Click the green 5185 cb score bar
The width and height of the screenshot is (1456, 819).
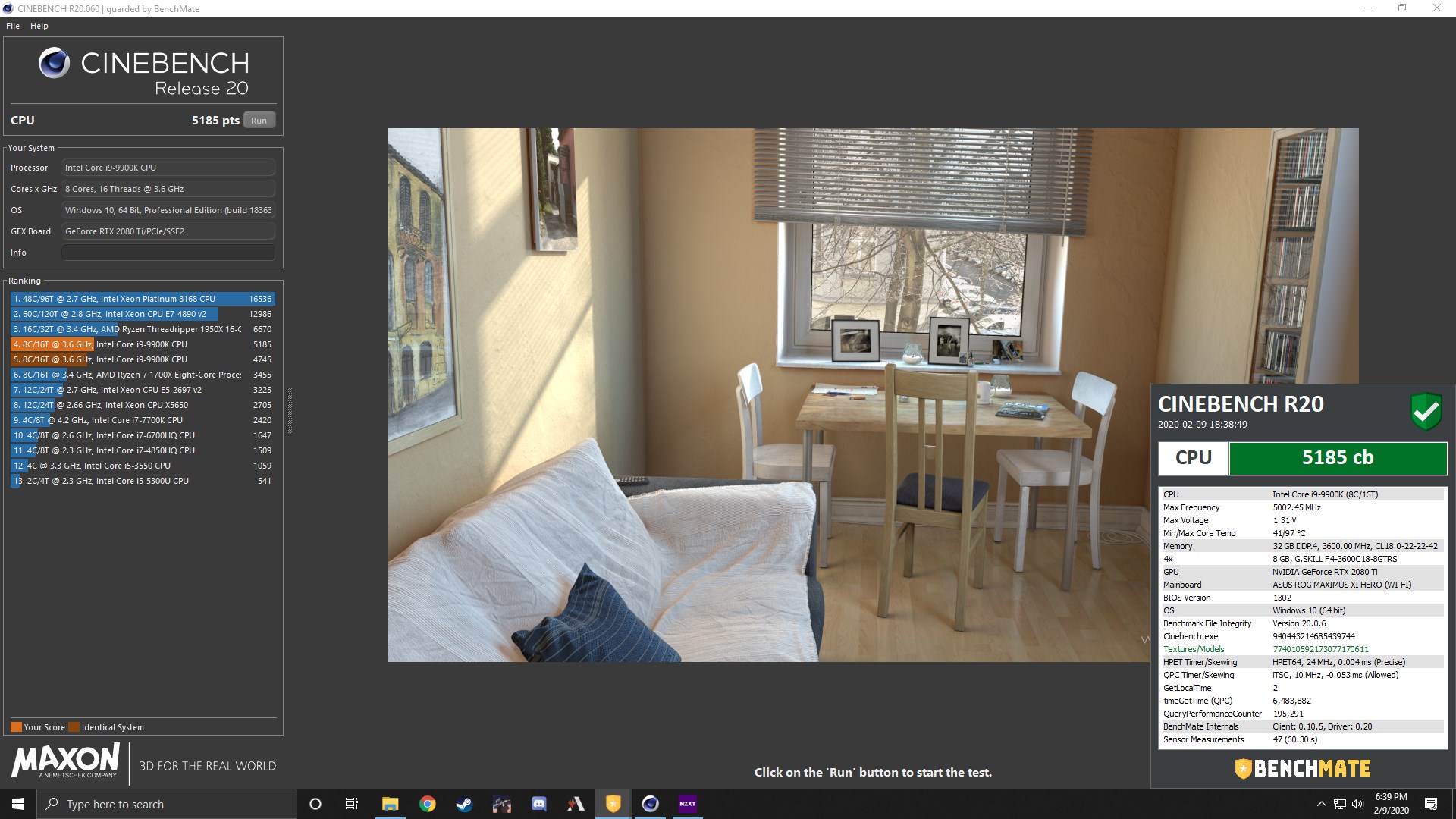[x=1338, y=458]
